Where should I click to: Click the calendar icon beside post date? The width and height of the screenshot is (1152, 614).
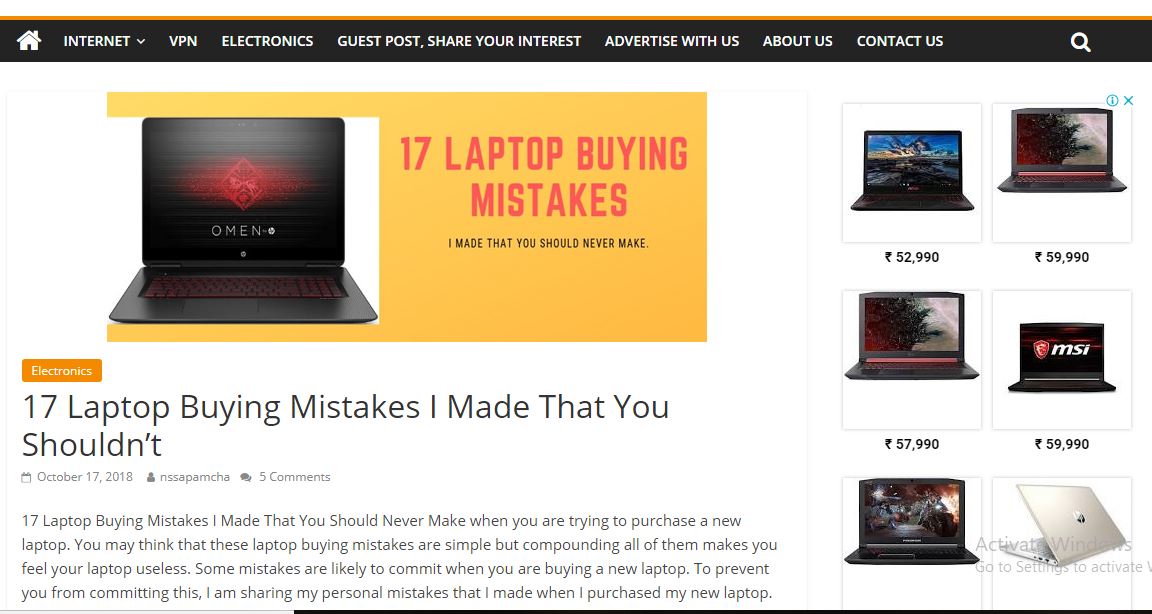(x=26, y=477)
